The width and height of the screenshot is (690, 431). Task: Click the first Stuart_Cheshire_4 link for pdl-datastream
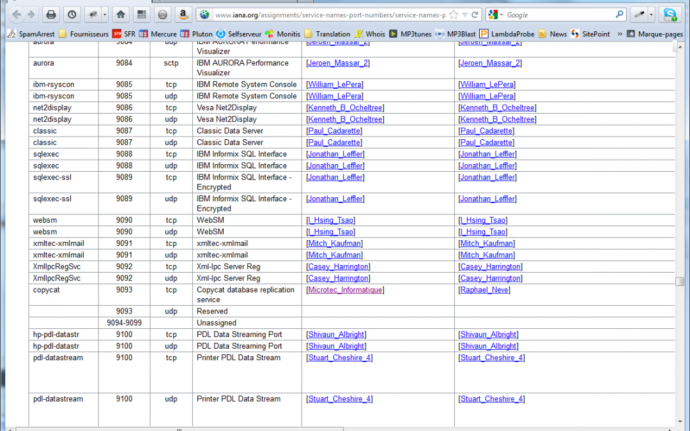tap(339, 357)
